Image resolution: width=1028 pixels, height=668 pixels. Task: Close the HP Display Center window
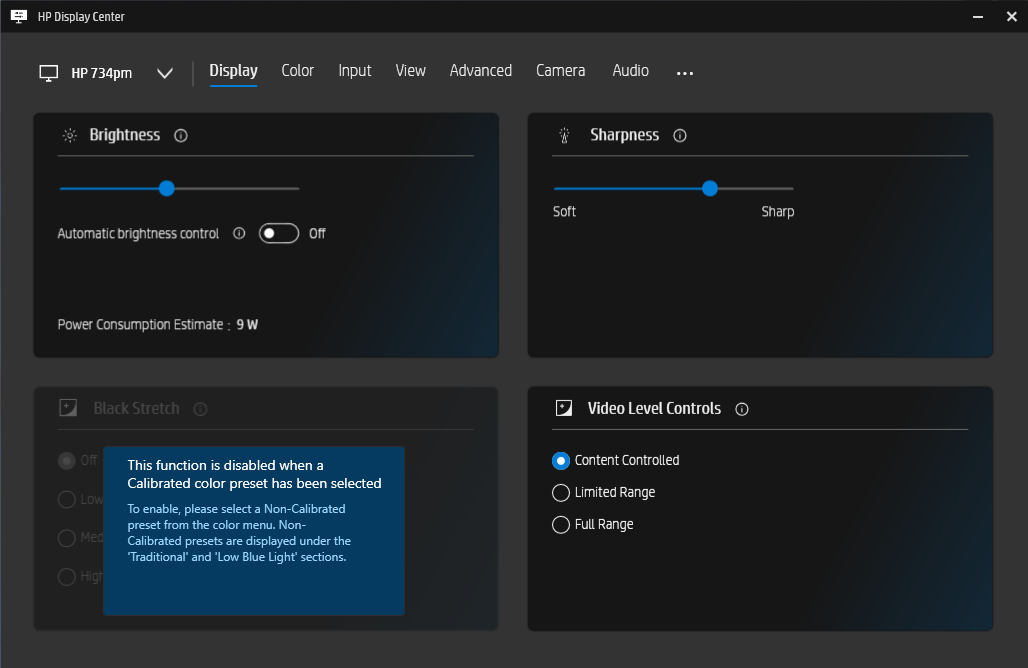pos(1012,17)
